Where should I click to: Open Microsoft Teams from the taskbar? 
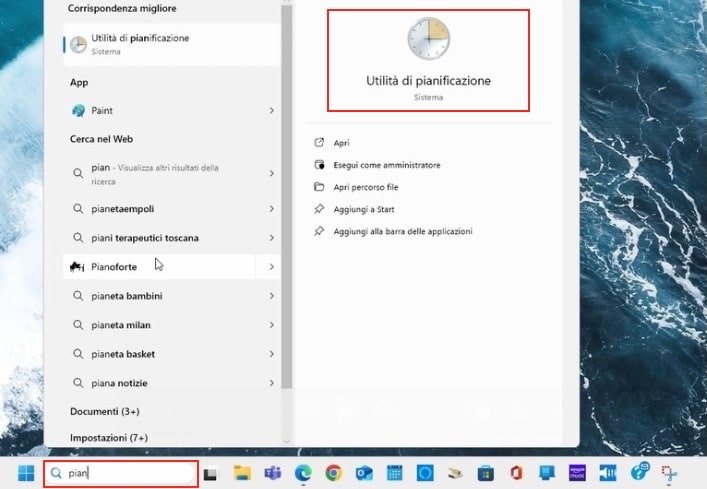click(x=273, y=473)
